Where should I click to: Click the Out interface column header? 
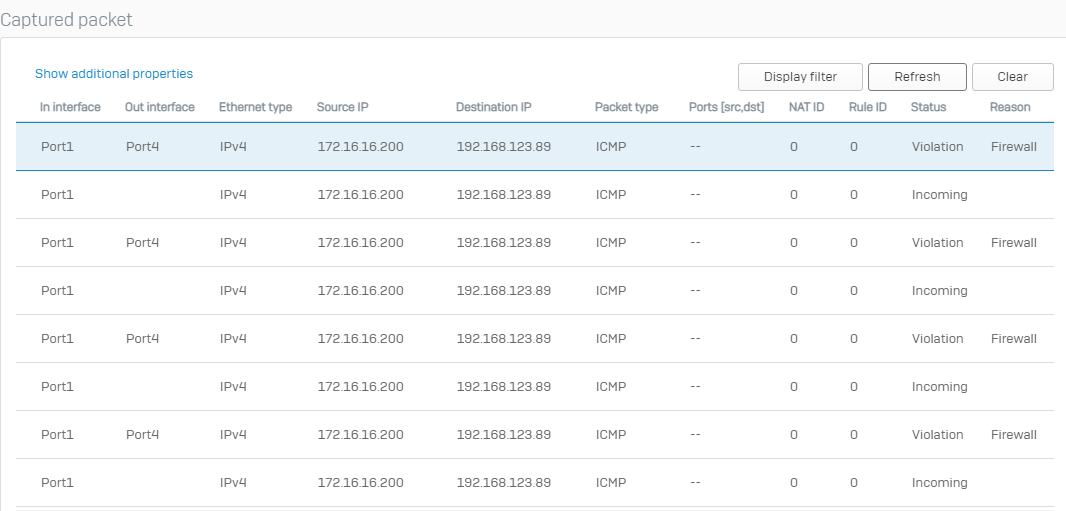[160, 107]
